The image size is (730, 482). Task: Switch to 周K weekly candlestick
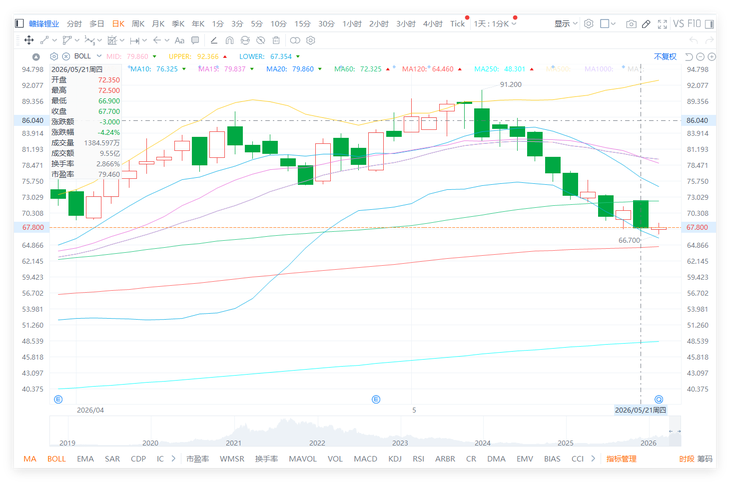138,24
